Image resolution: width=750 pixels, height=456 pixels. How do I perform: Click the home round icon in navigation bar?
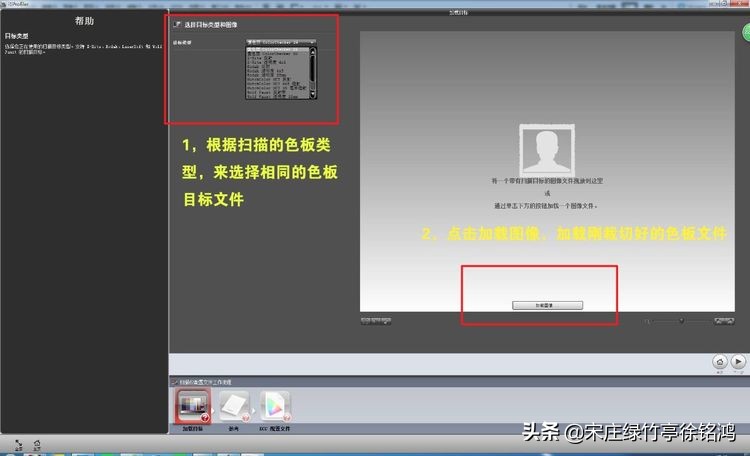click(x=720, y=362)
